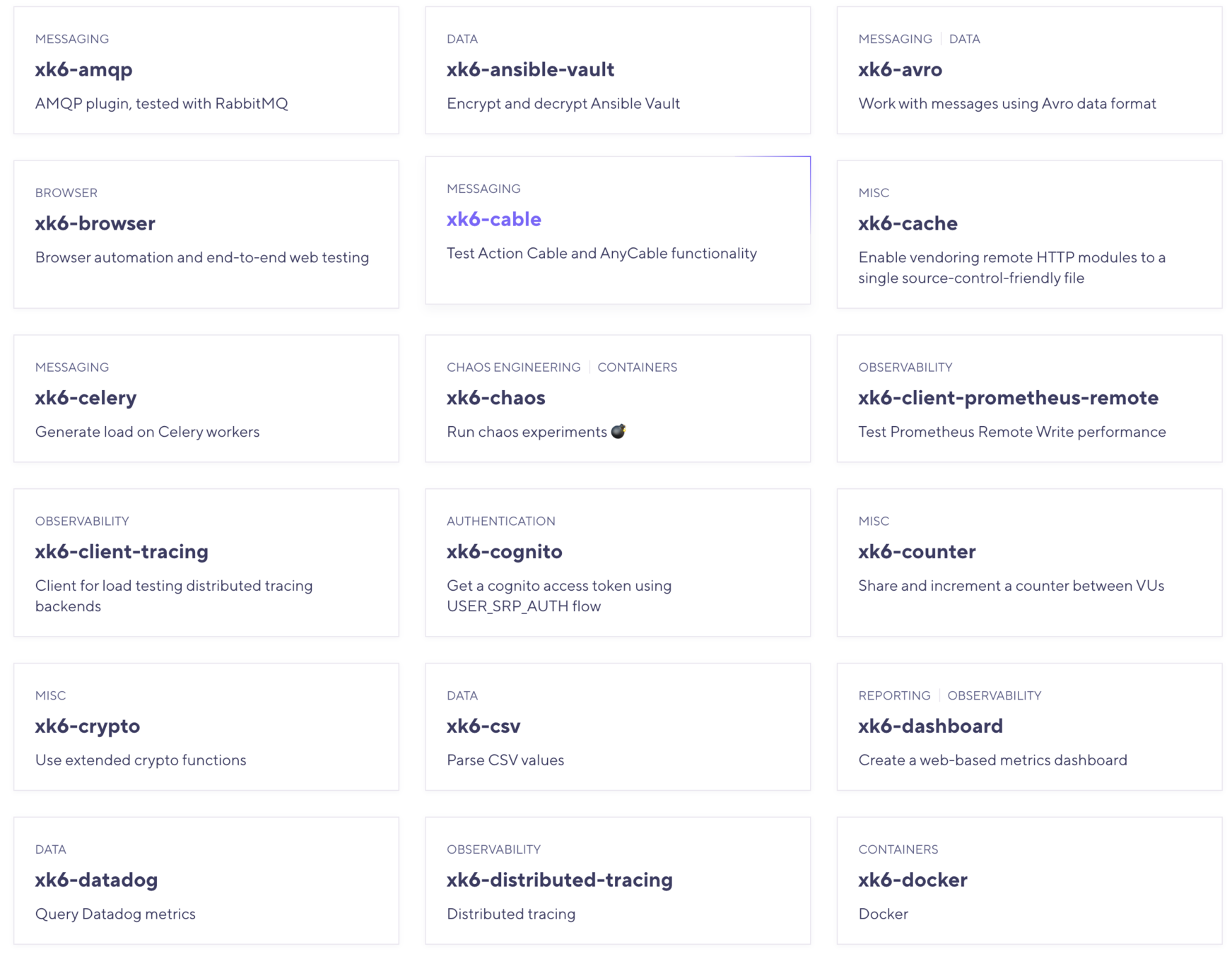1232x954 pixels.
Task: Click 'Browser automation and end-to-end web testing' text
Action: (x=202, y=258)
